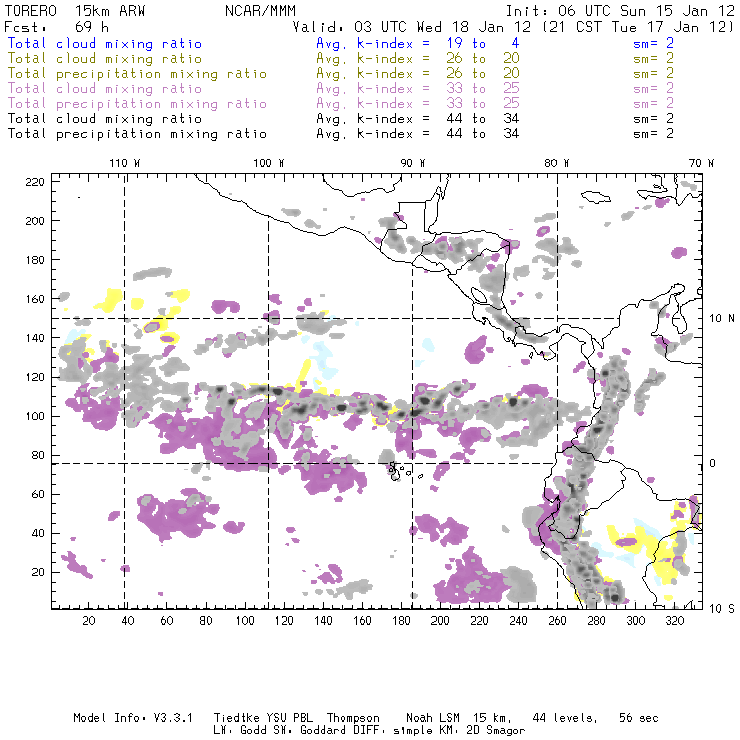
Task: Select the olive "Total precipitation mixing ratio" legend line
Action: point(137,74)
